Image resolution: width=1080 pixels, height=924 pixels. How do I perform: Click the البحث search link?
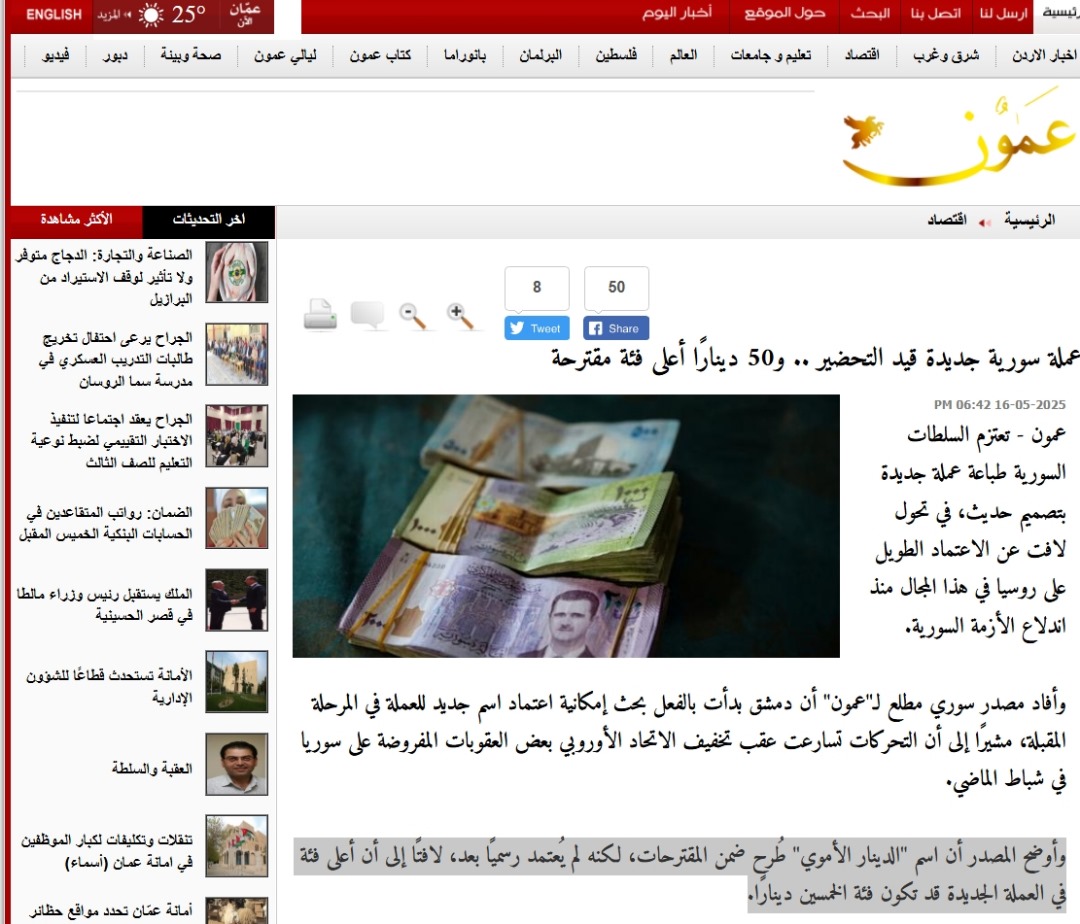[869, 14]
